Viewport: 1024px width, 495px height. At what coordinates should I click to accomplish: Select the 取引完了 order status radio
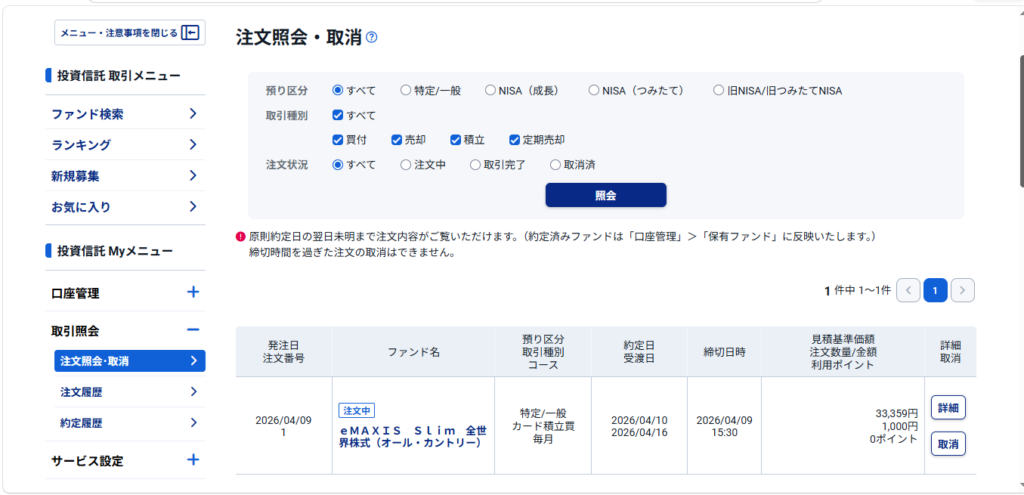coord(476,165)
